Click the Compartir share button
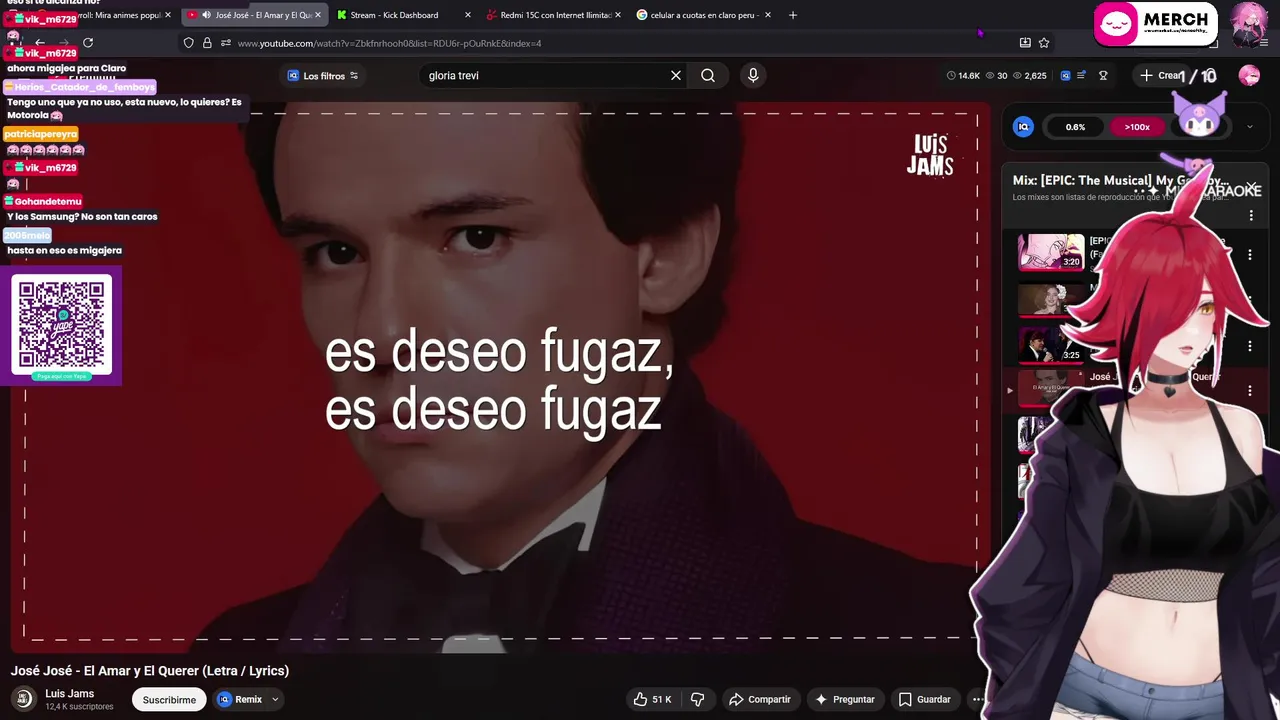 point(760,699)
